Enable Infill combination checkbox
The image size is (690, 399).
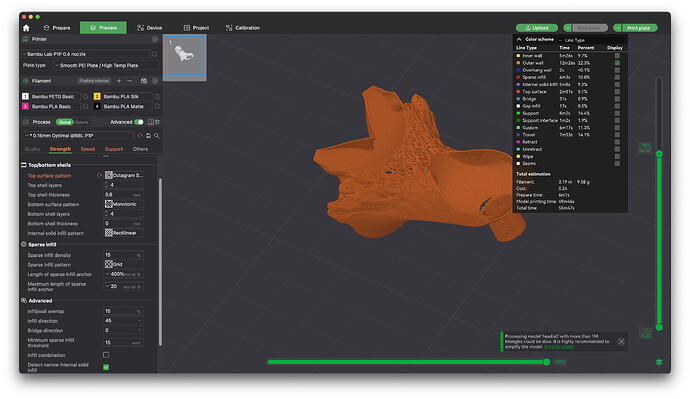coord(106,355)
